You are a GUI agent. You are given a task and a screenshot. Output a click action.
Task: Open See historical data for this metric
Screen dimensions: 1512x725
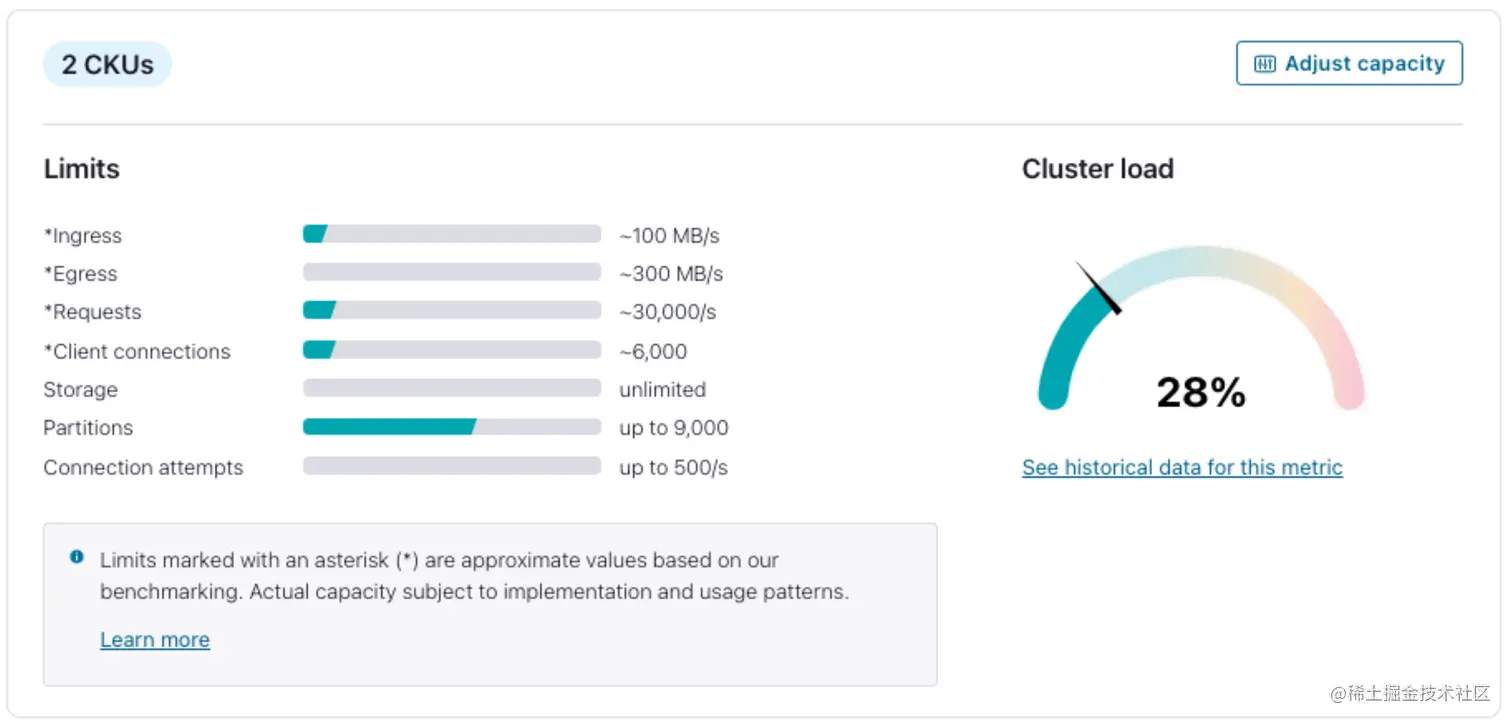pos(1181,467)
